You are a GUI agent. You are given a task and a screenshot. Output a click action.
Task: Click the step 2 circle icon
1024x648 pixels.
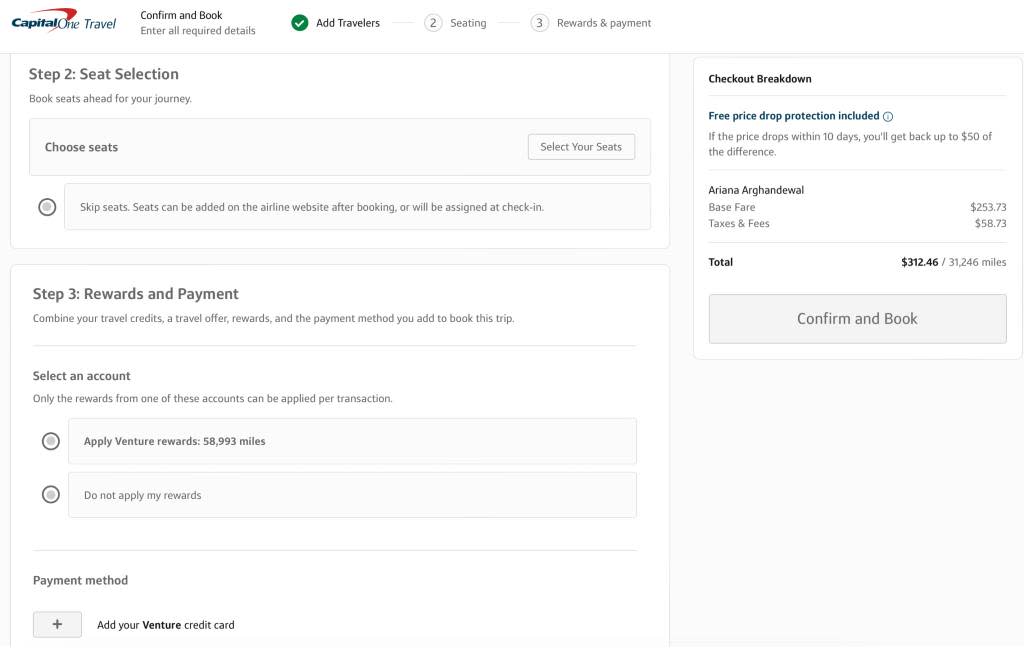[433, 23]
